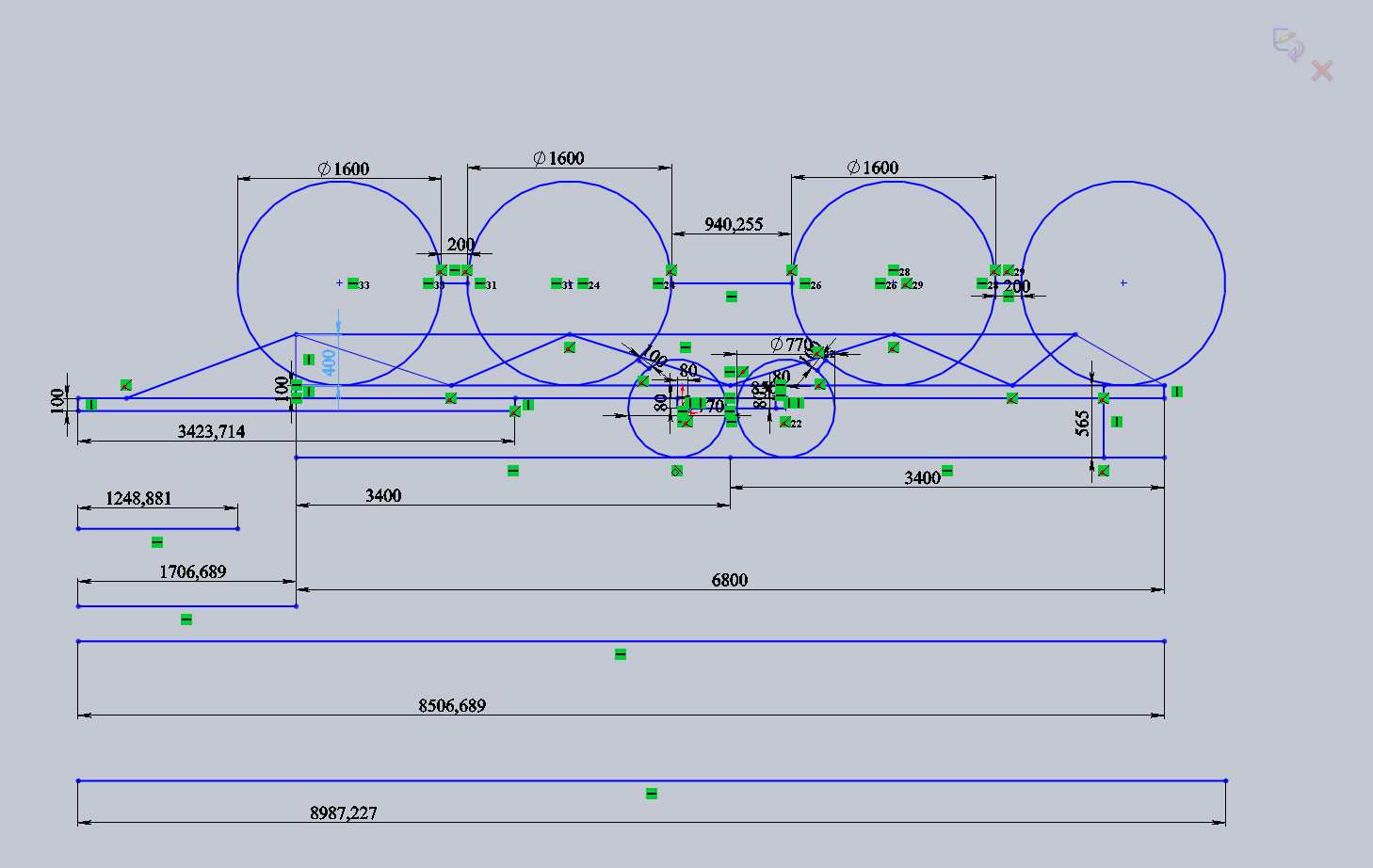This screenshot has width=1373, height=868.
Task: Select horizontal relation under 1706,689 line
Action: click(x=186, y=619)
